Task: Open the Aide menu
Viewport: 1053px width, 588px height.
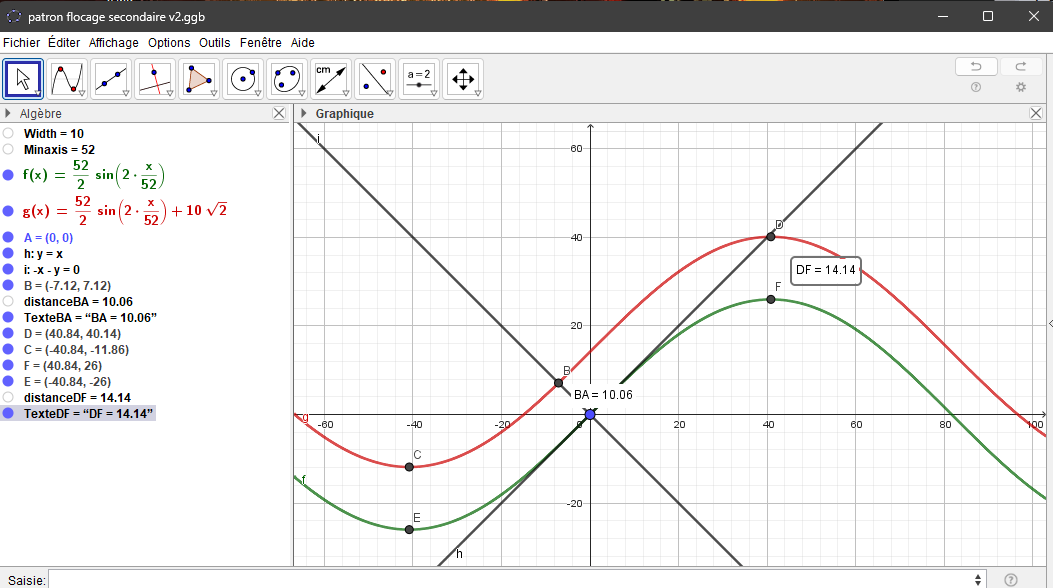Action: click(303, 42)
